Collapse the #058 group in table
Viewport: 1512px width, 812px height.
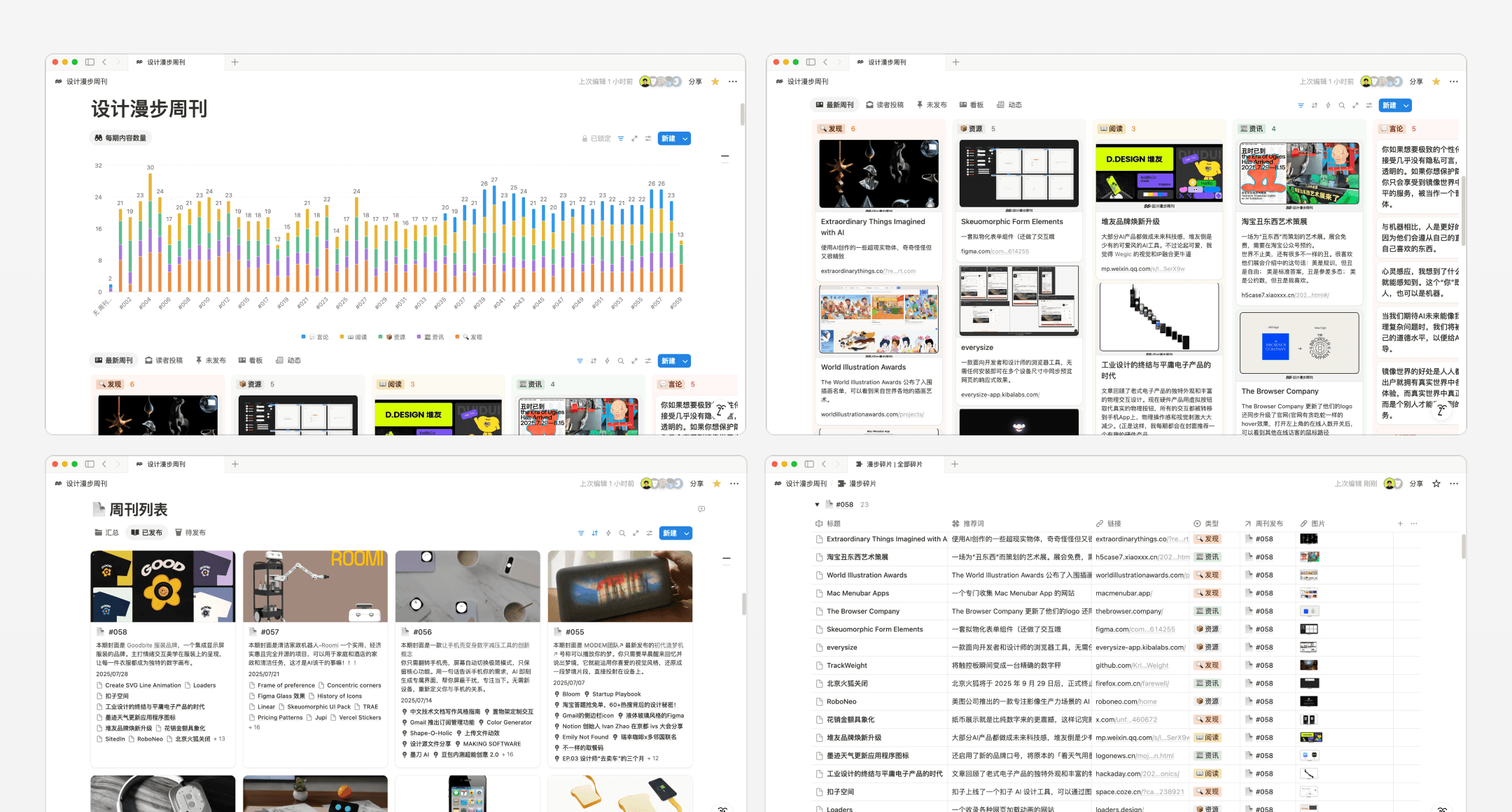(x=817, y=505)
